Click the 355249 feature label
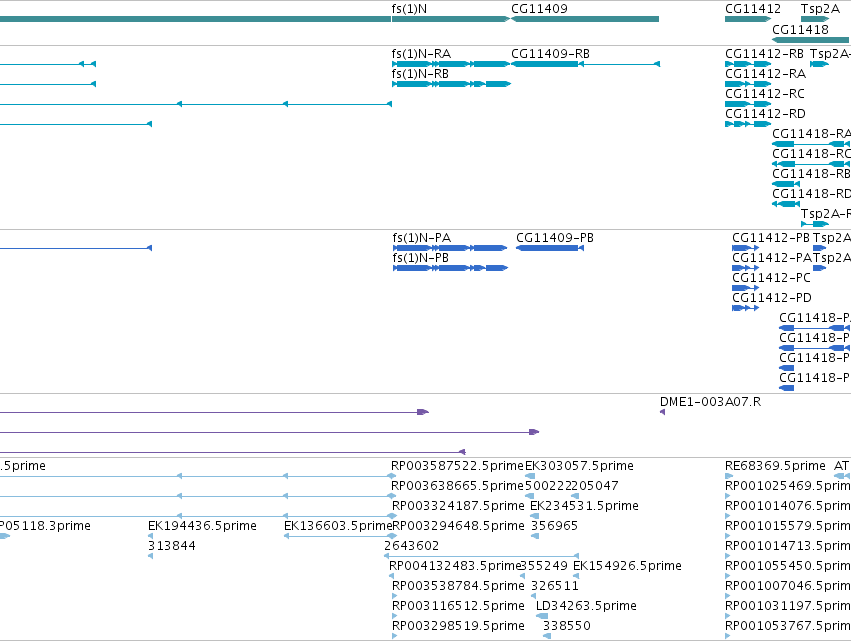 (x=543, y=566)
